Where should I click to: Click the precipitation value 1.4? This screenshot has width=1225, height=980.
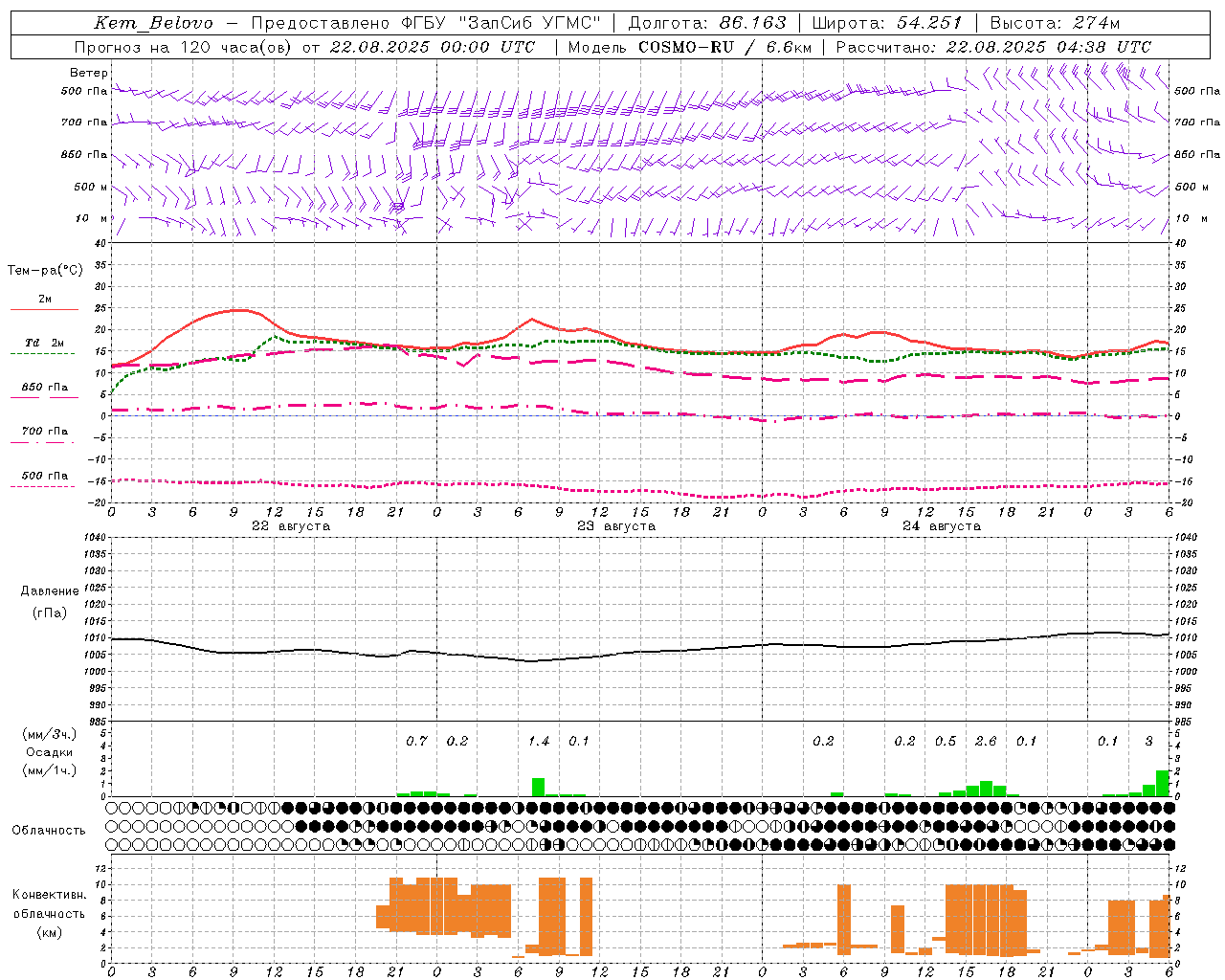click(x=539, y=742)
